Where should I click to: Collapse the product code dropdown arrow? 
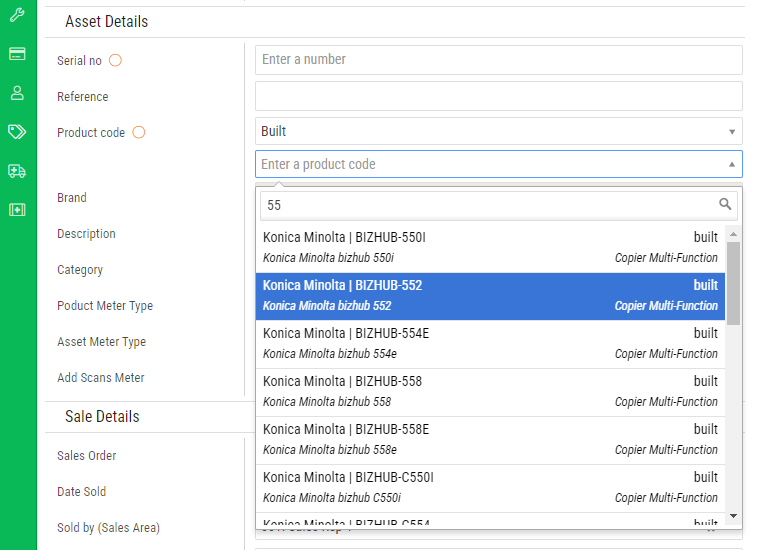(732, 164)
